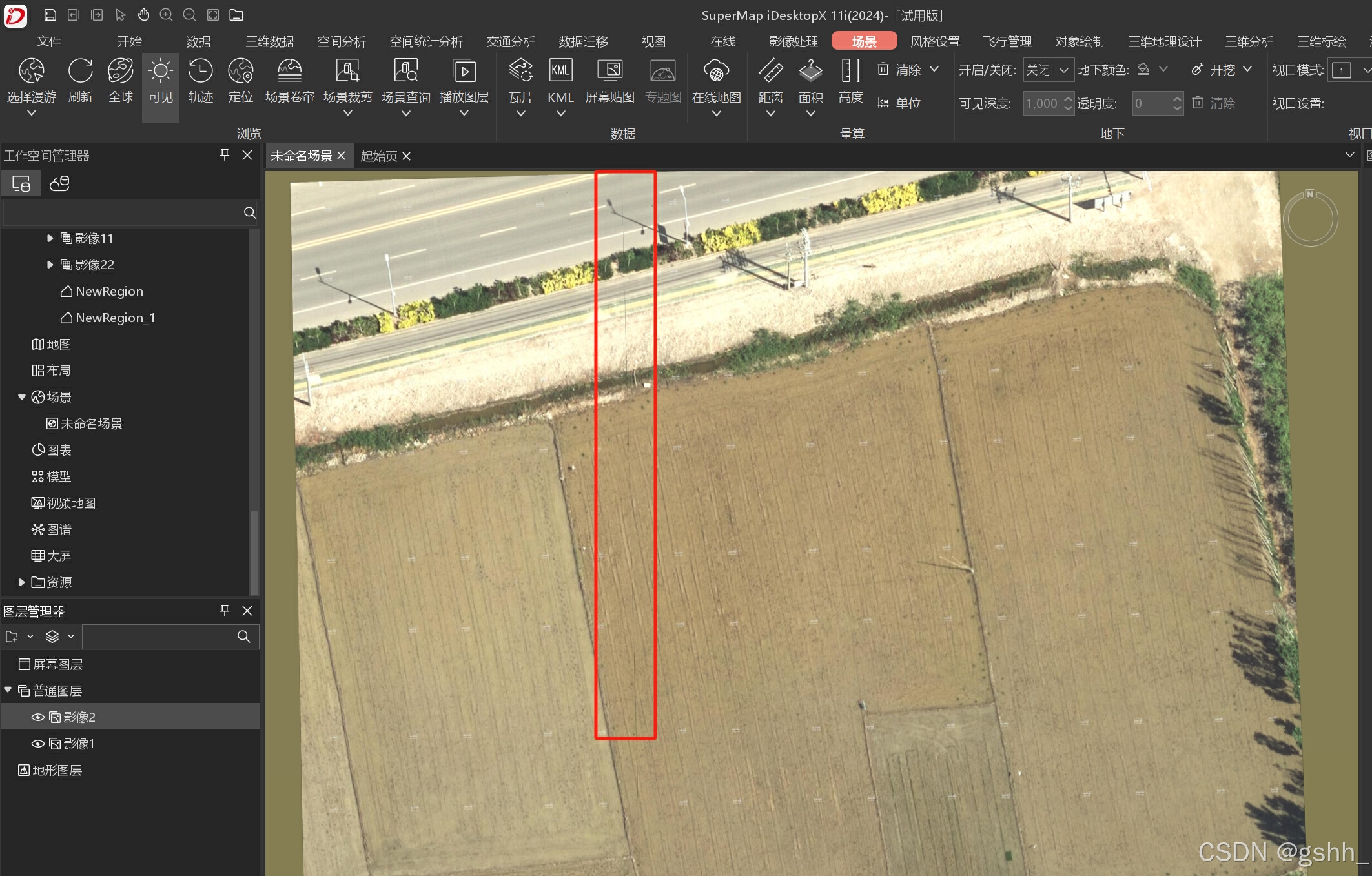Toggle the Visible (可见) sun button
Screen dimensions: 1372x876
(160, 72)
